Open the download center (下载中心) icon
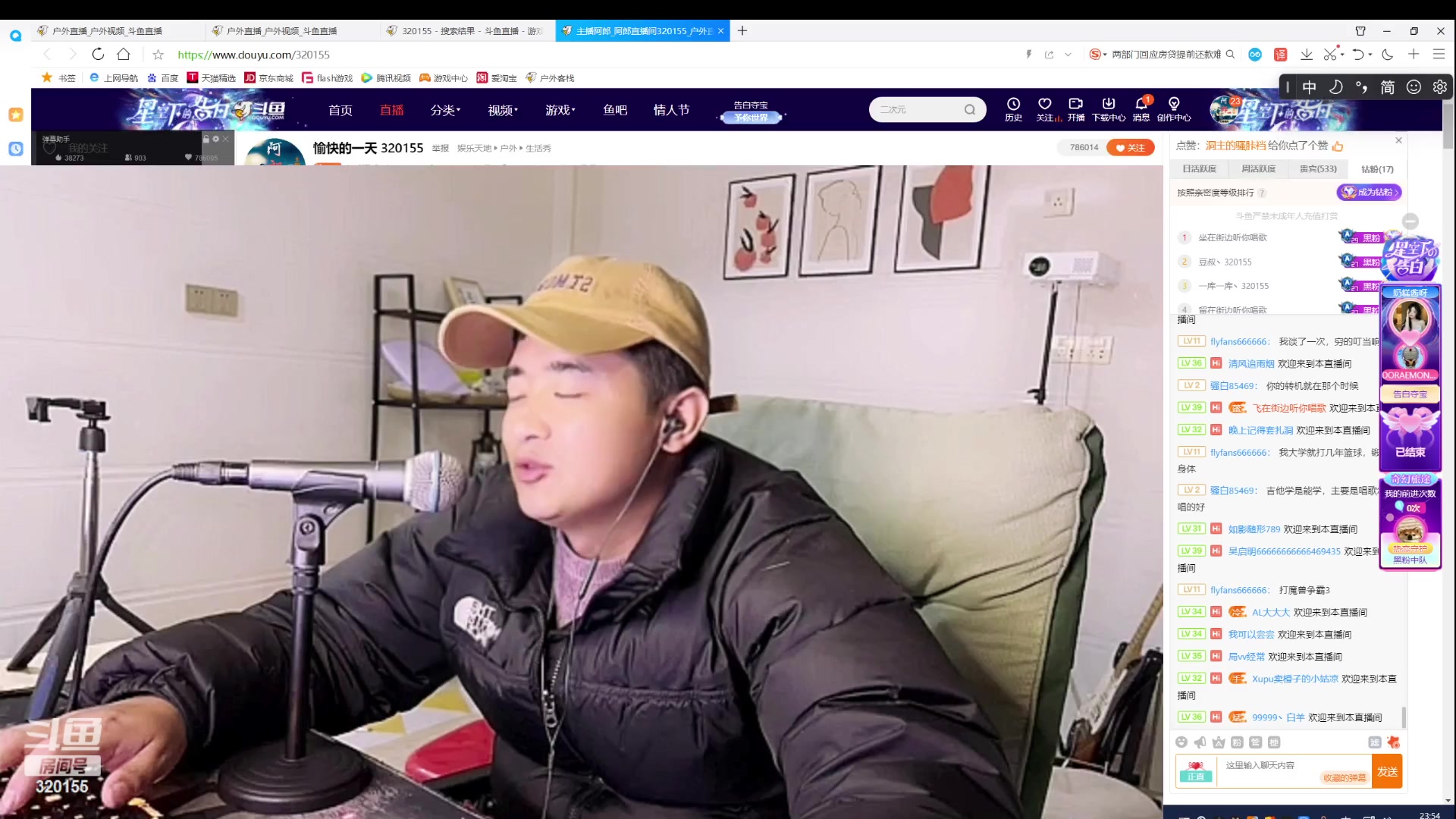Image resolution: width=1456 pixels, height=819 pixels. [x=1109, y=109]
